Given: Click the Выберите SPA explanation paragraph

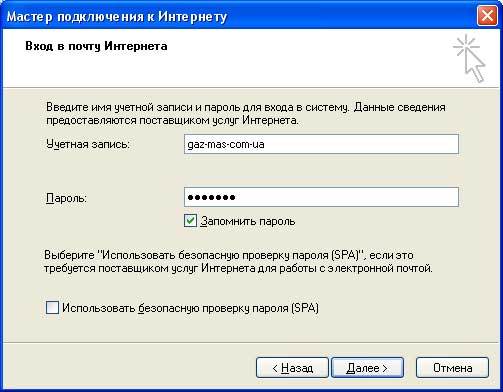Looking at the screenshot, I should click(238, 262).
